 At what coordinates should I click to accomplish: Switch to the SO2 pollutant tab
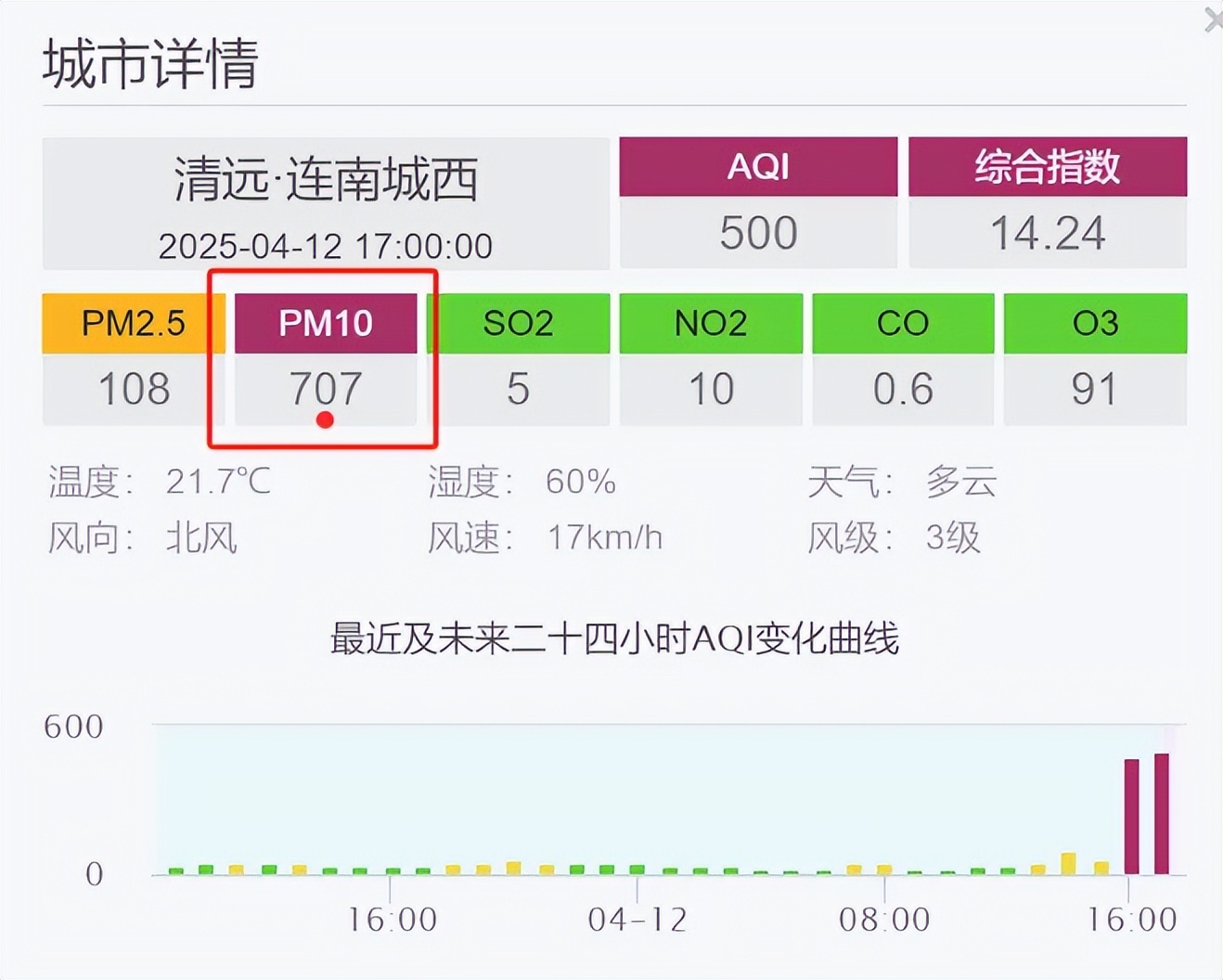518,323
